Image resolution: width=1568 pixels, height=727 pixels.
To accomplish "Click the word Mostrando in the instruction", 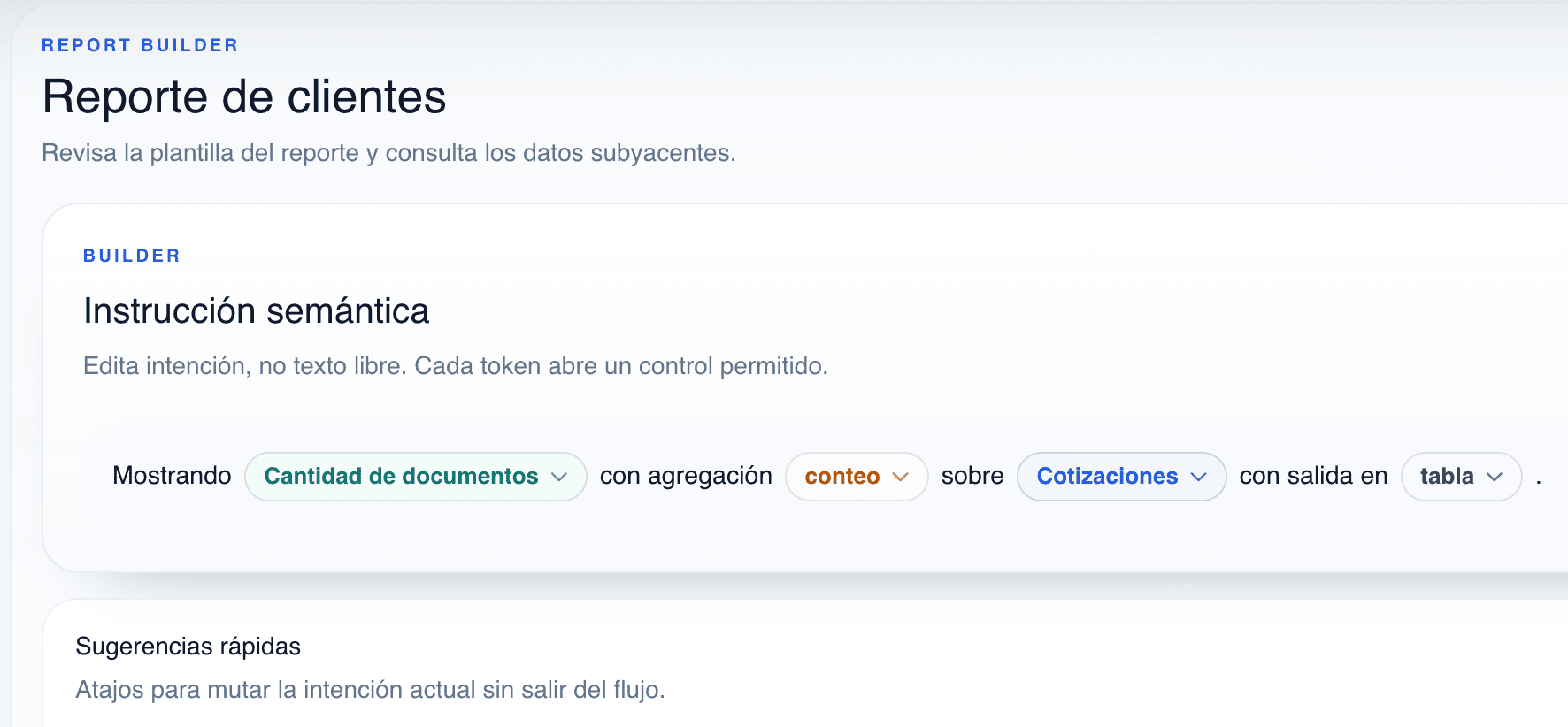I will pos(171,476).
